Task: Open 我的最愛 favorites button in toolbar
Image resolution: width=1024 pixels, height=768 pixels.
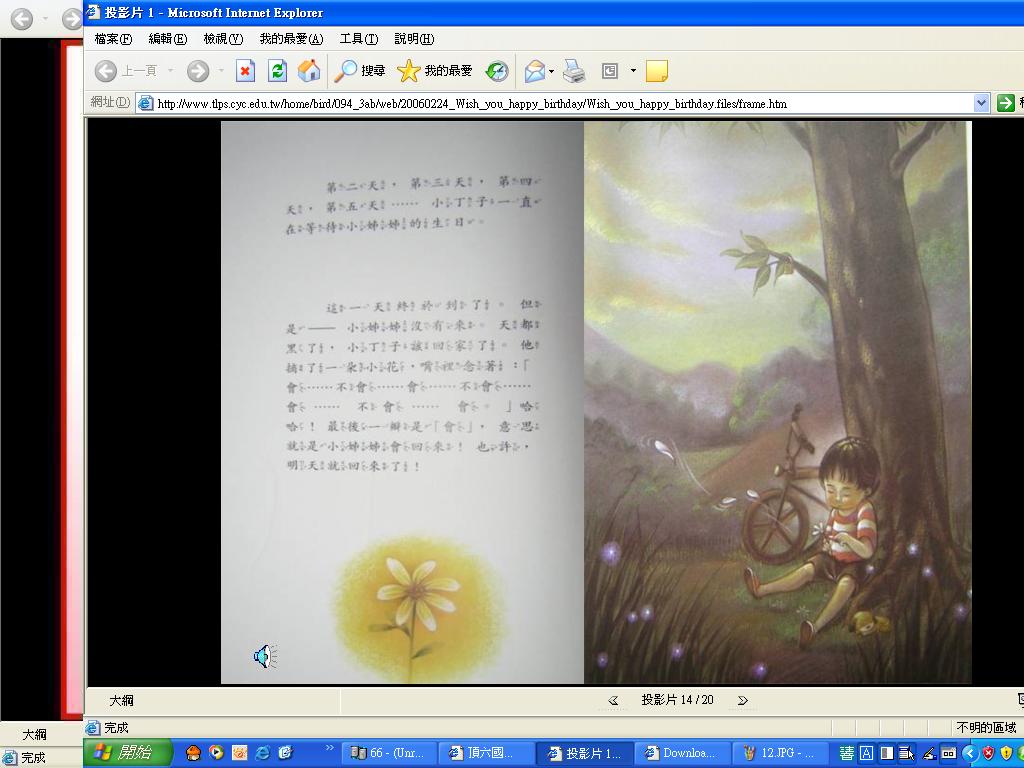Action: tap(435, 71)
